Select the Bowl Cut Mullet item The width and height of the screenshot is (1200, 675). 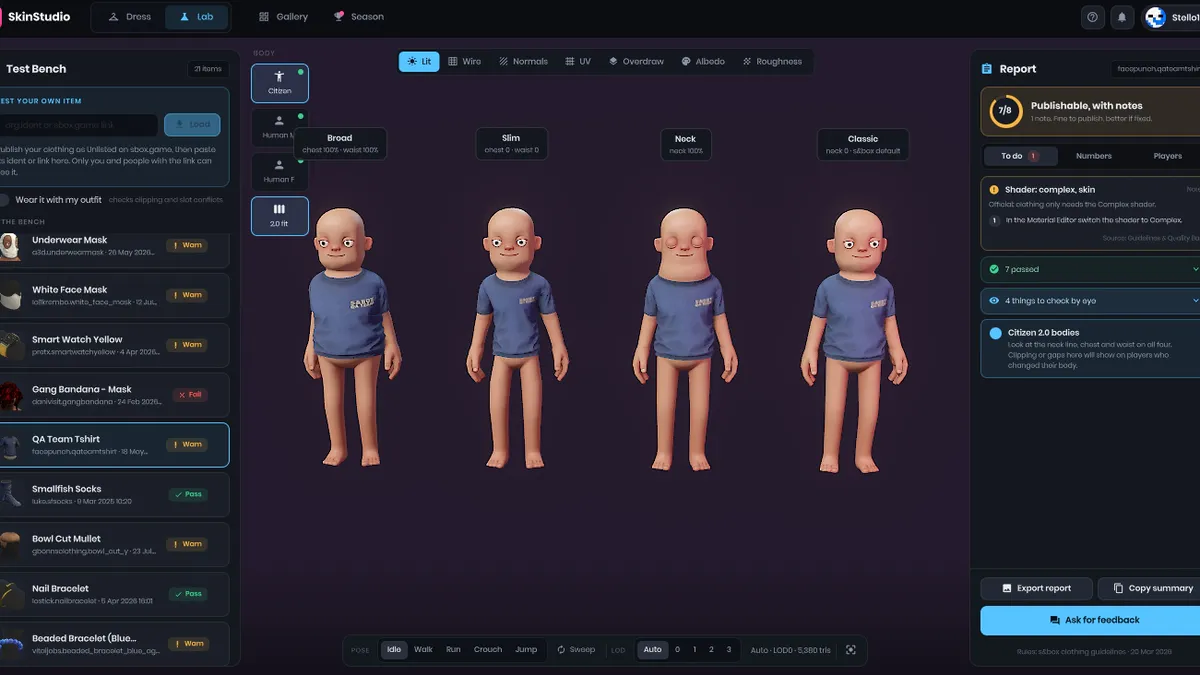click(114, 544)
